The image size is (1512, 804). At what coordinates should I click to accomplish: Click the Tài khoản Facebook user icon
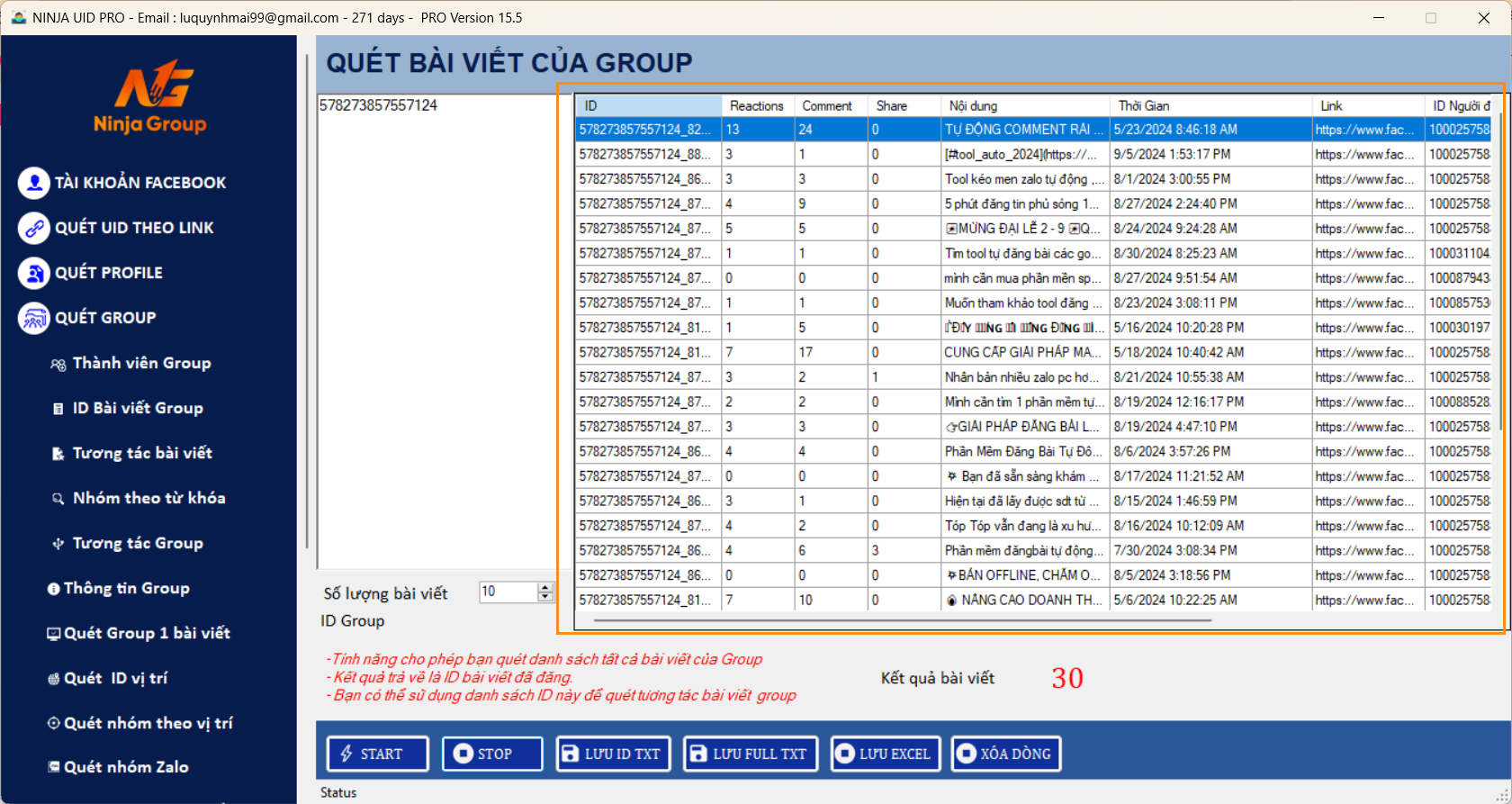pos(34,183)
